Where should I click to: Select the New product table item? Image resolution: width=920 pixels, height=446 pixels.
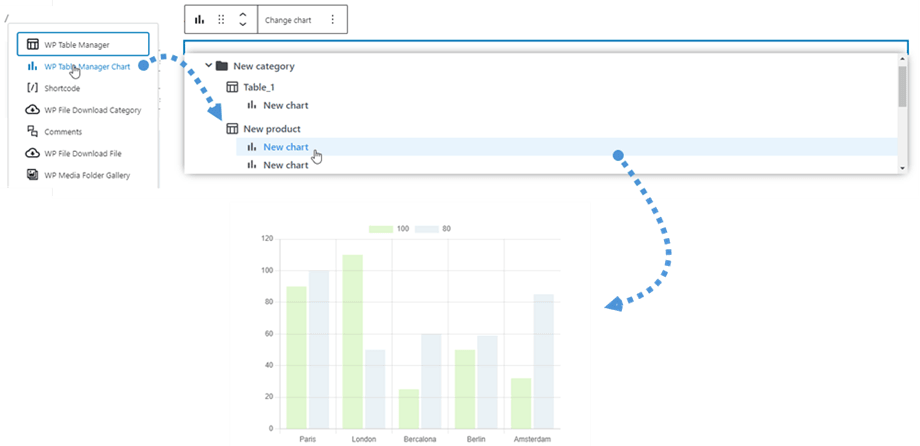[271, 129]
